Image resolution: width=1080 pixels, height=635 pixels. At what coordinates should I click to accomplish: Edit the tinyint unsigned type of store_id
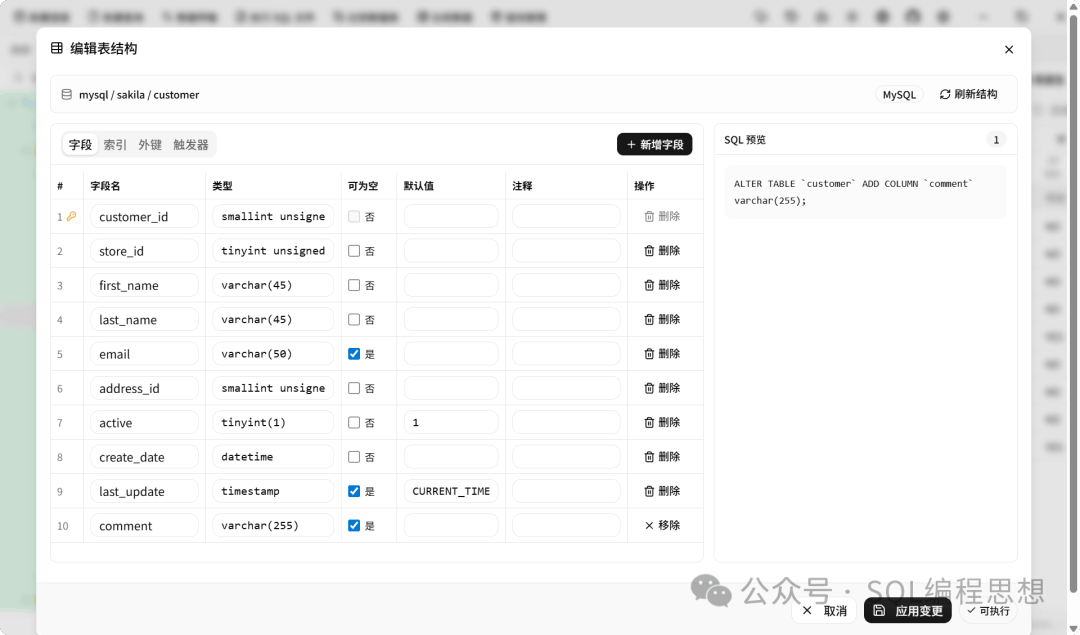(273, 251)
